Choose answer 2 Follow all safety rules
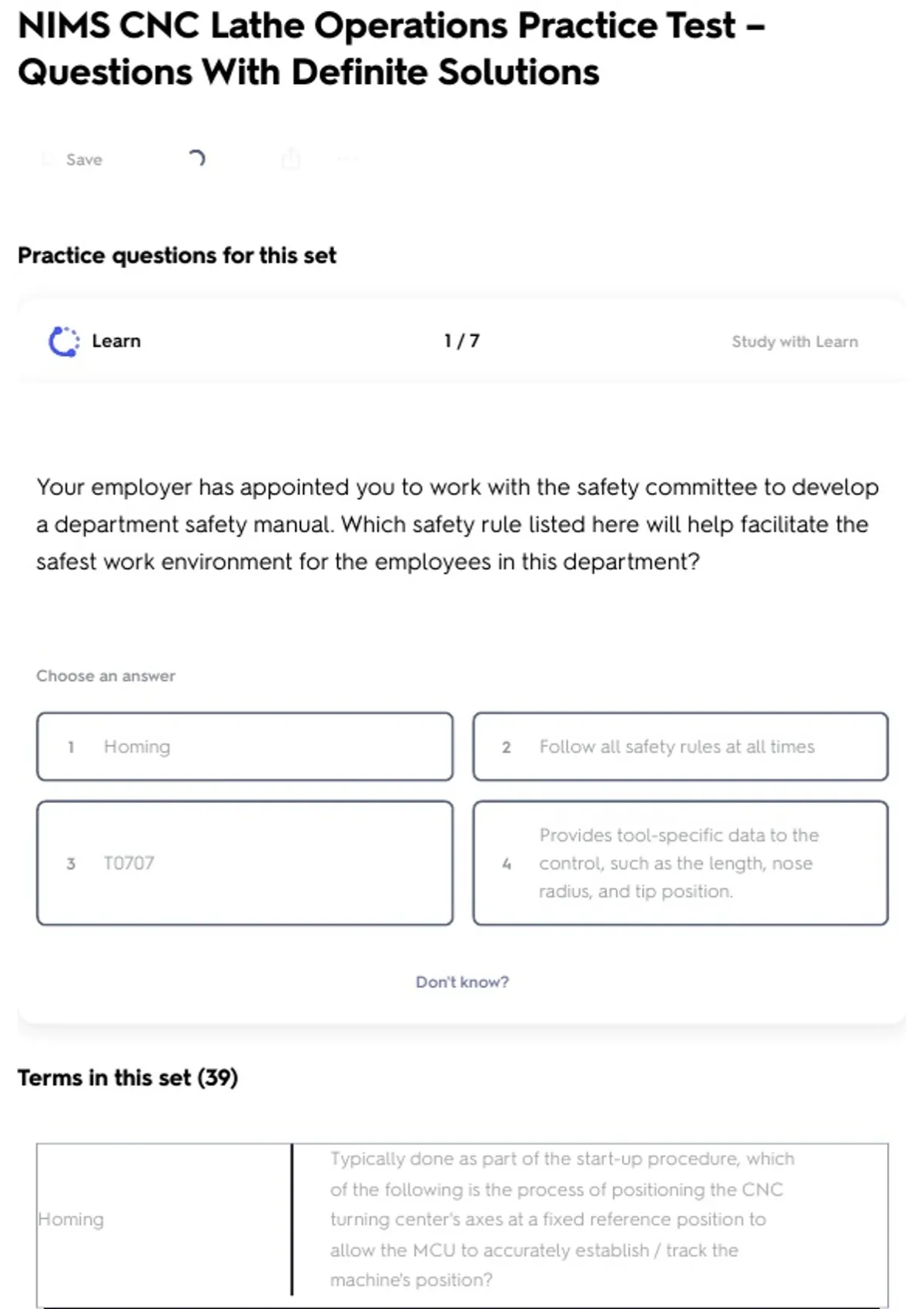This screenshot has width=924, height=1309. click(680, 747)
